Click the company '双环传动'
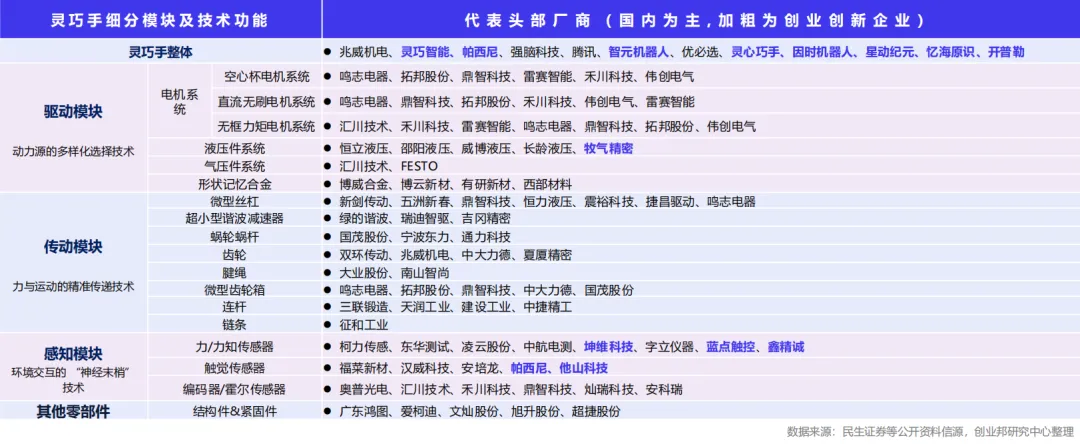This screenshot has height=444, width=1080. click(364, 255)
